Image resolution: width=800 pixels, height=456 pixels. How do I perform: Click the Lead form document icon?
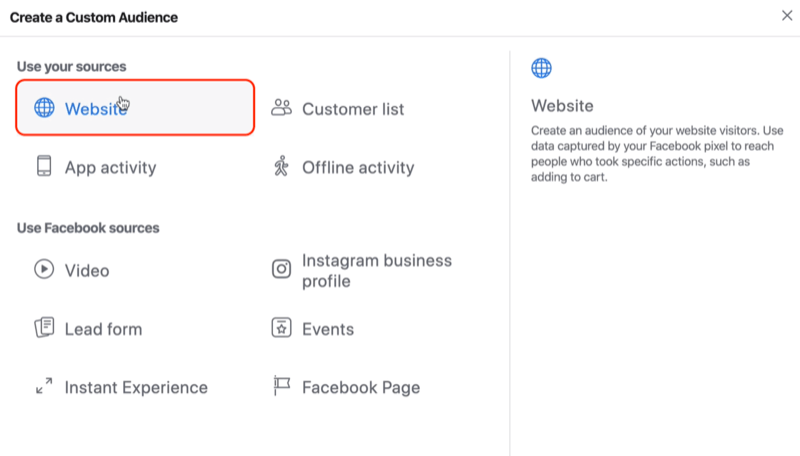pos(44,327)
